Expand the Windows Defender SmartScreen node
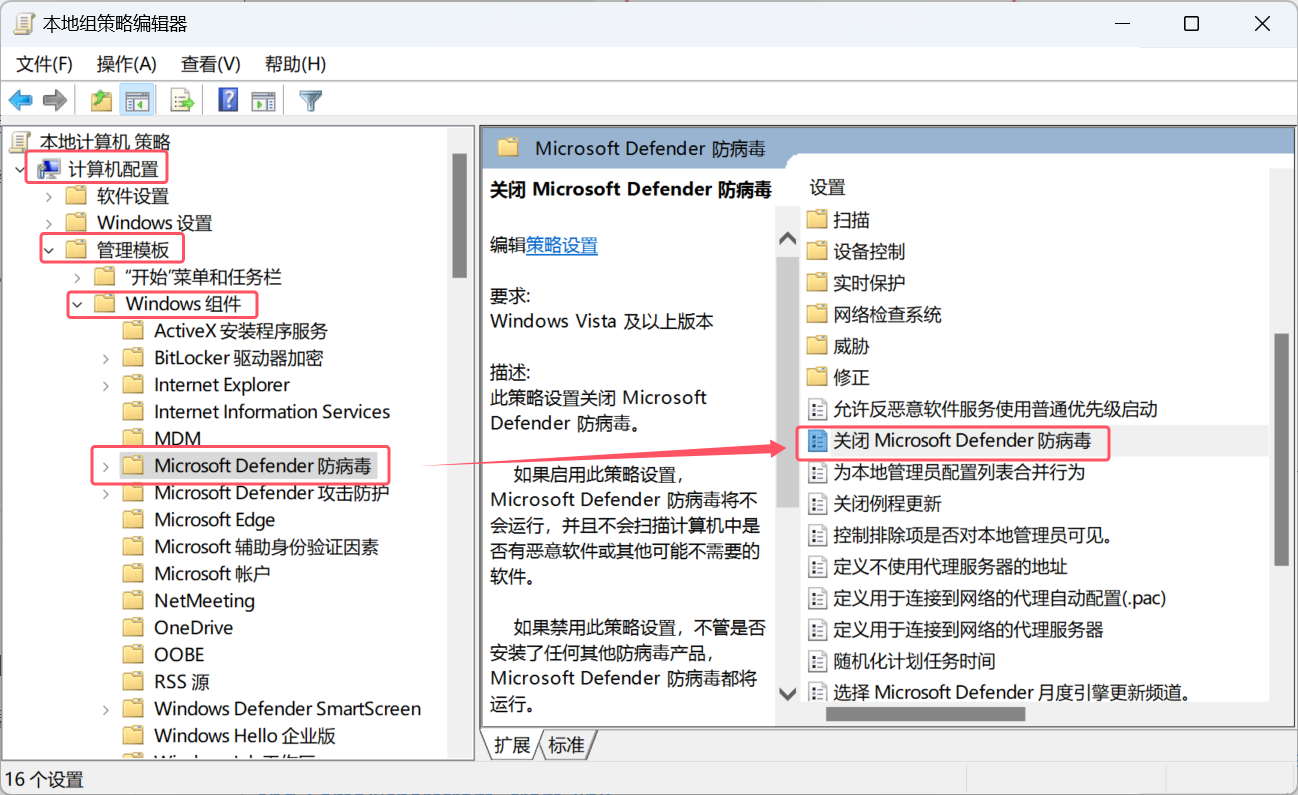 coord(106,709)
